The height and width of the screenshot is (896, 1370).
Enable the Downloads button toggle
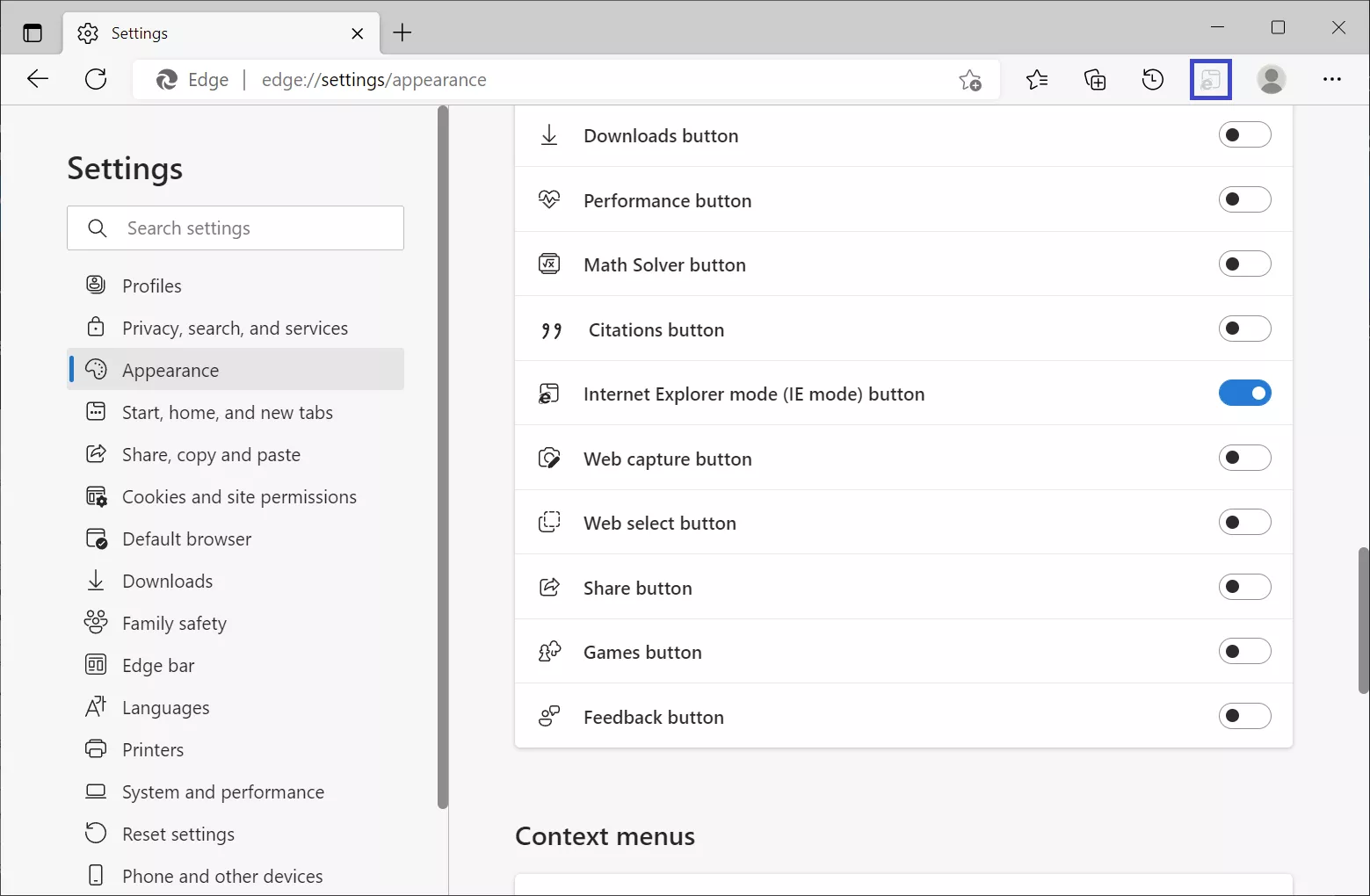pyautogui.click(x=1244, y=135)
